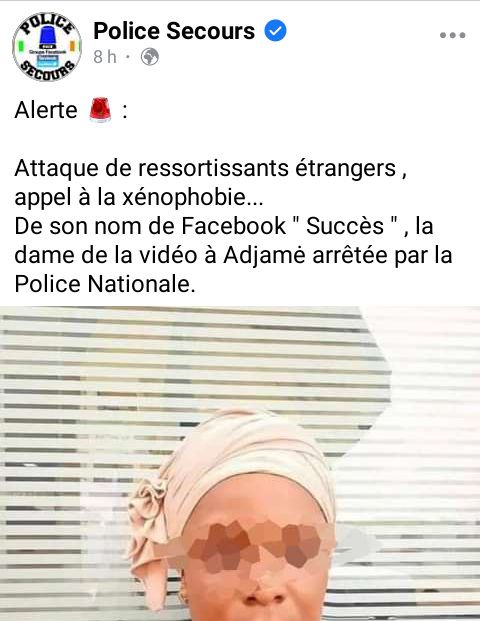
Task: Open the three-dot post options menu
Action: tap(452, 35)
